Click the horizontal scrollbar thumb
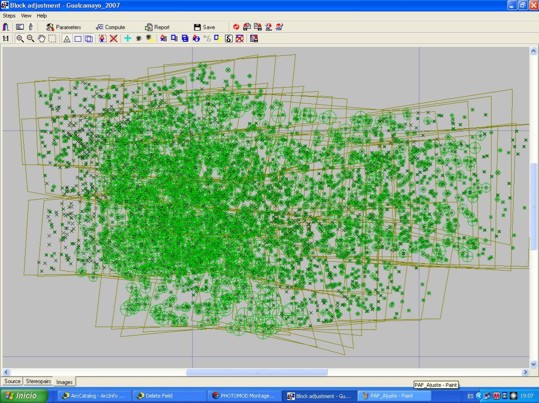 [257, 372]
